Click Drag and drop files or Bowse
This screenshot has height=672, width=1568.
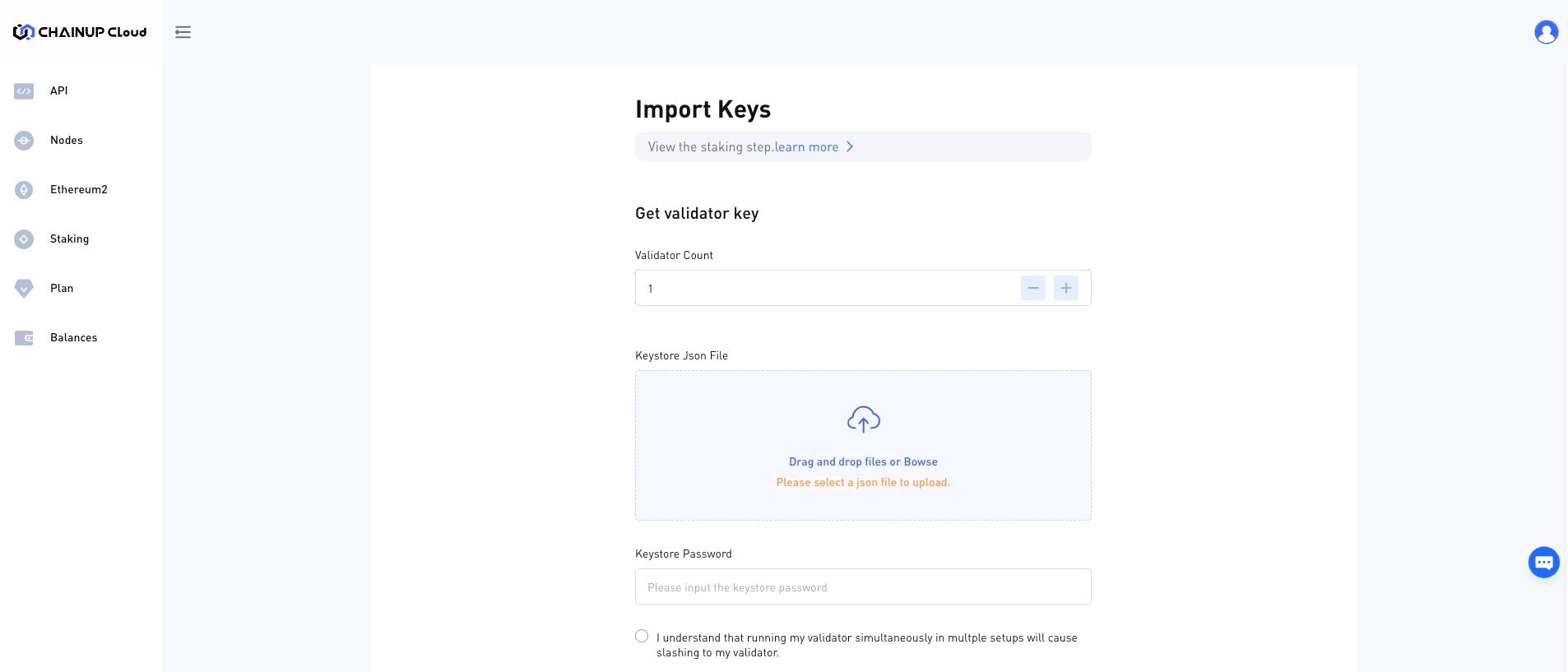coord(863,462)
